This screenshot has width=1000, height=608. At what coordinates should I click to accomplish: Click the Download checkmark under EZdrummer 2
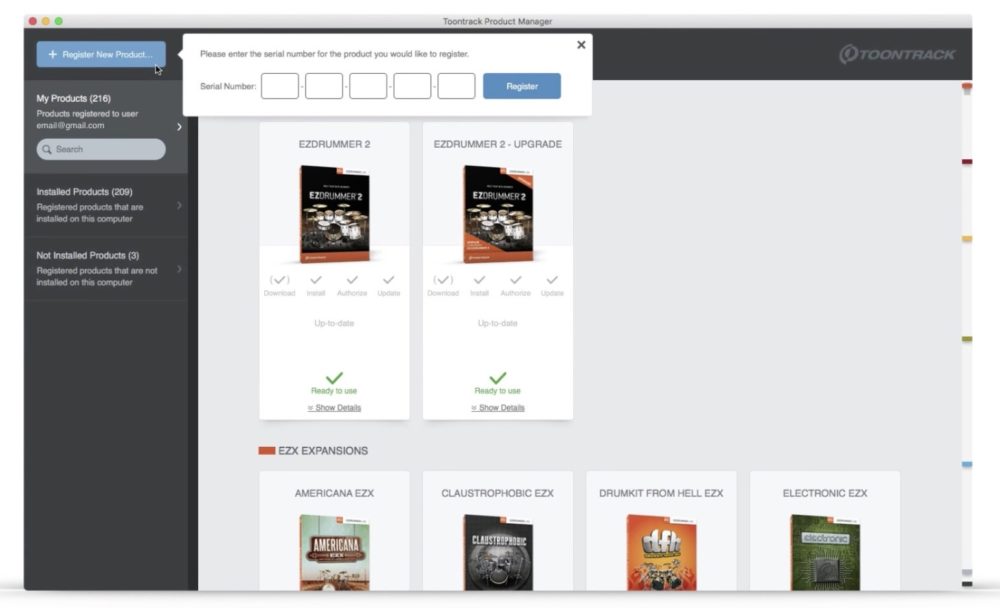tap(279, 281)
